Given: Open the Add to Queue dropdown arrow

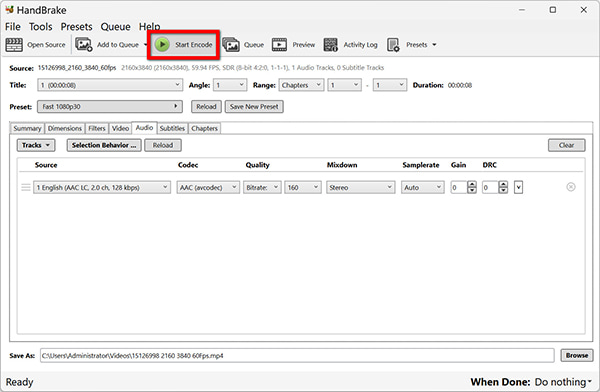Looking at the screenshot, I should tap(145, 45).
